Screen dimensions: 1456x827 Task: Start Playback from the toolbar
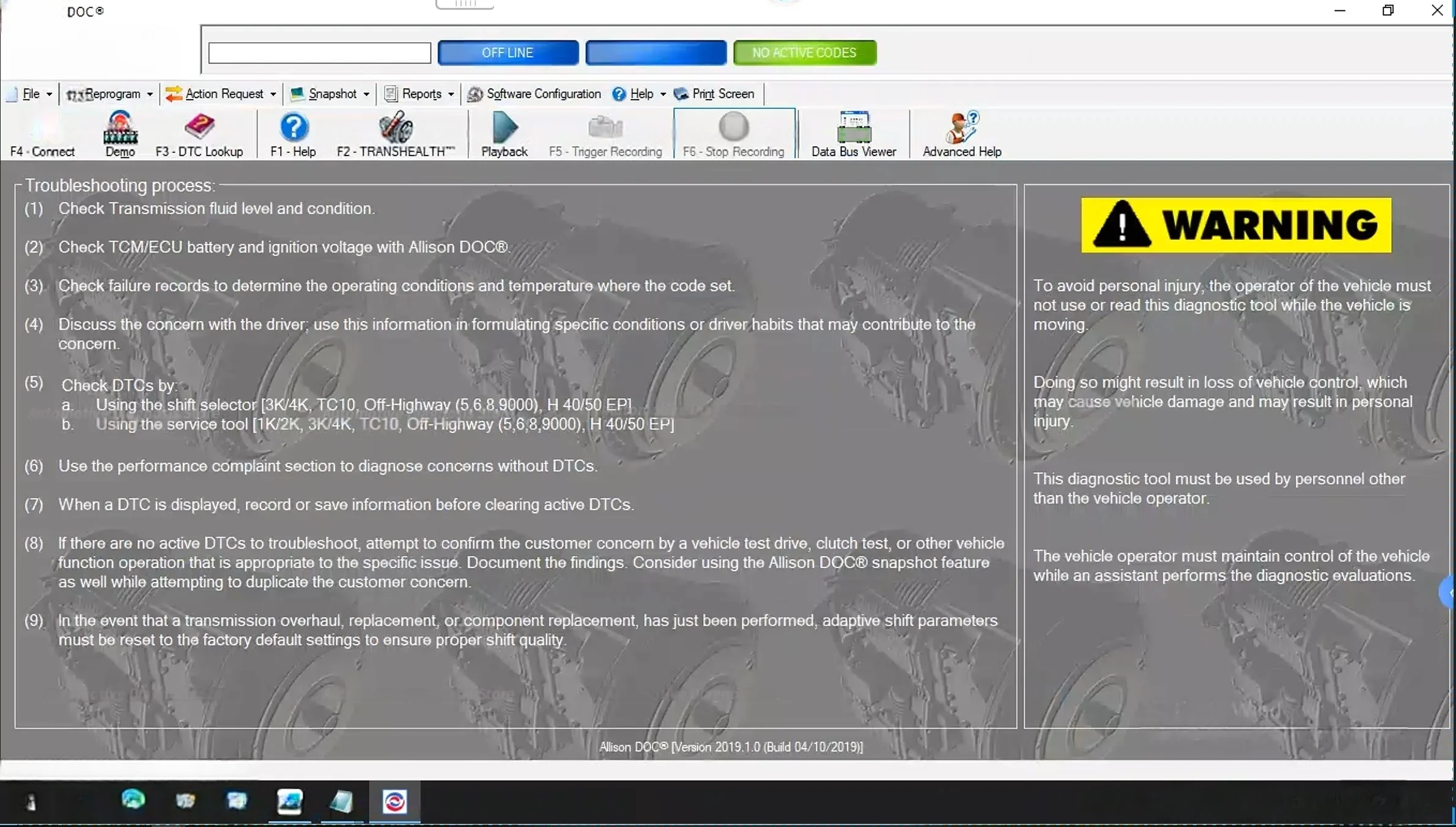[x=504, y=135]
